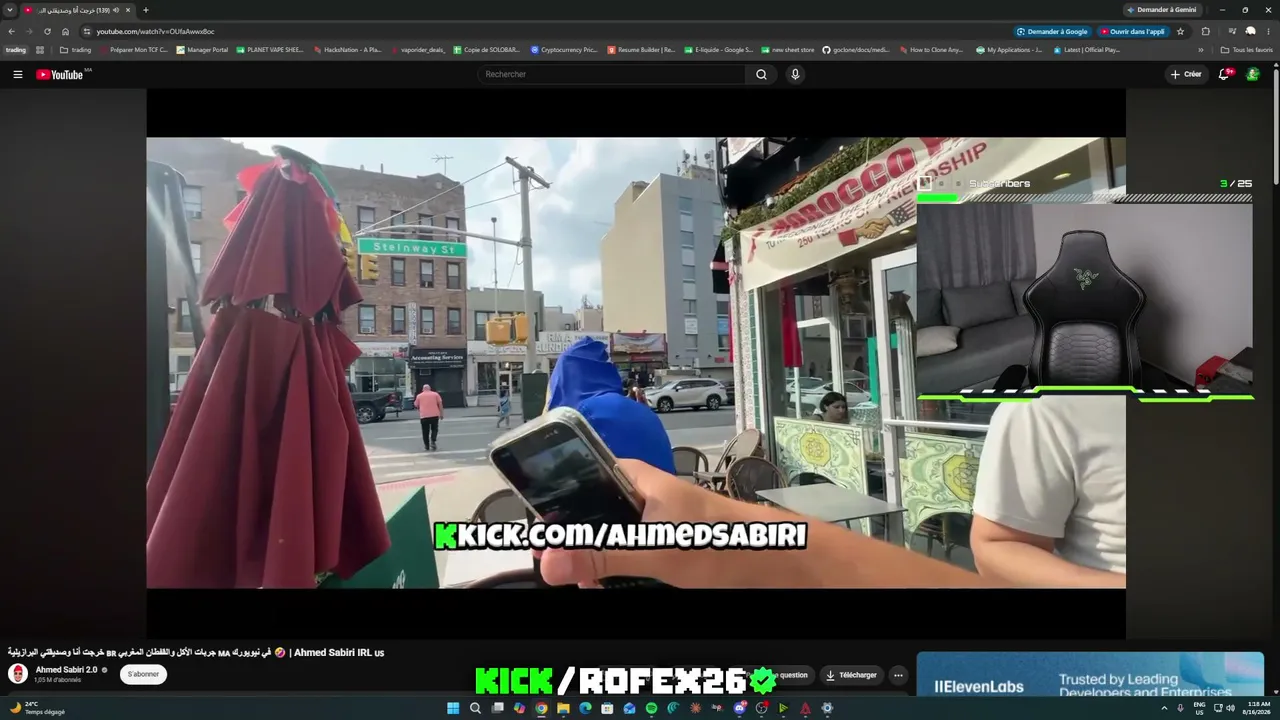Open the ElevenLabs advertisement banner
The width and height of the screenshot is (1280, 720).
click(1090, 676)
